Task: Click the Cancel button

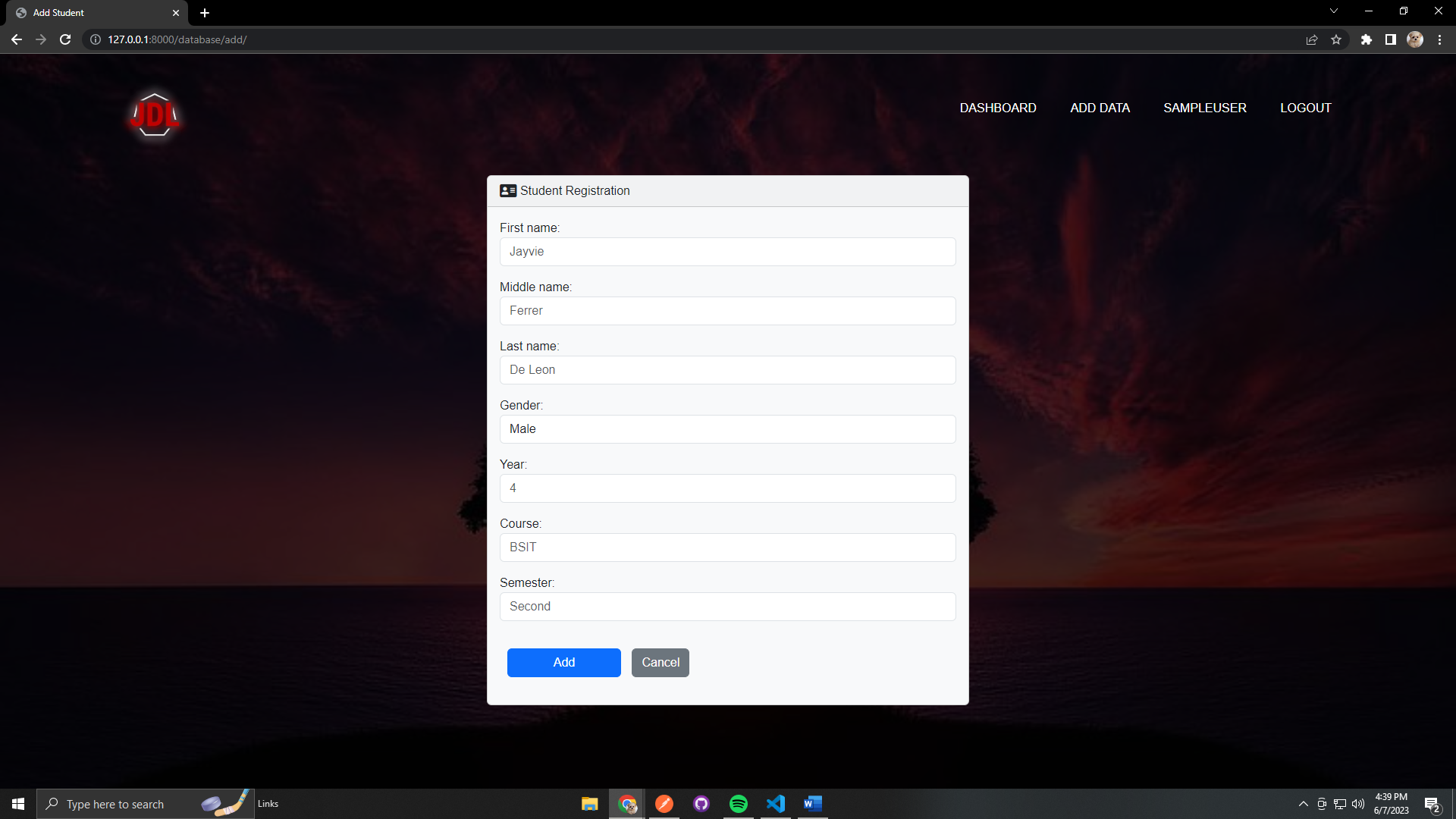Action: click(x=660, y=663)
